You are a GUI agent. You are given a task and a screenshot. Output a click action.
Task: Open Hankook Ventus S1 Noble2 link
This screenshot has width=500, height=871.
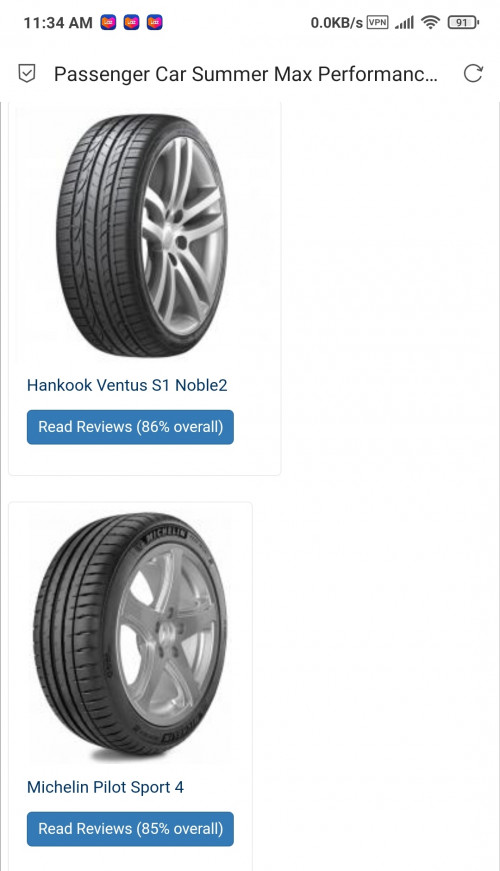click(127, 385)
